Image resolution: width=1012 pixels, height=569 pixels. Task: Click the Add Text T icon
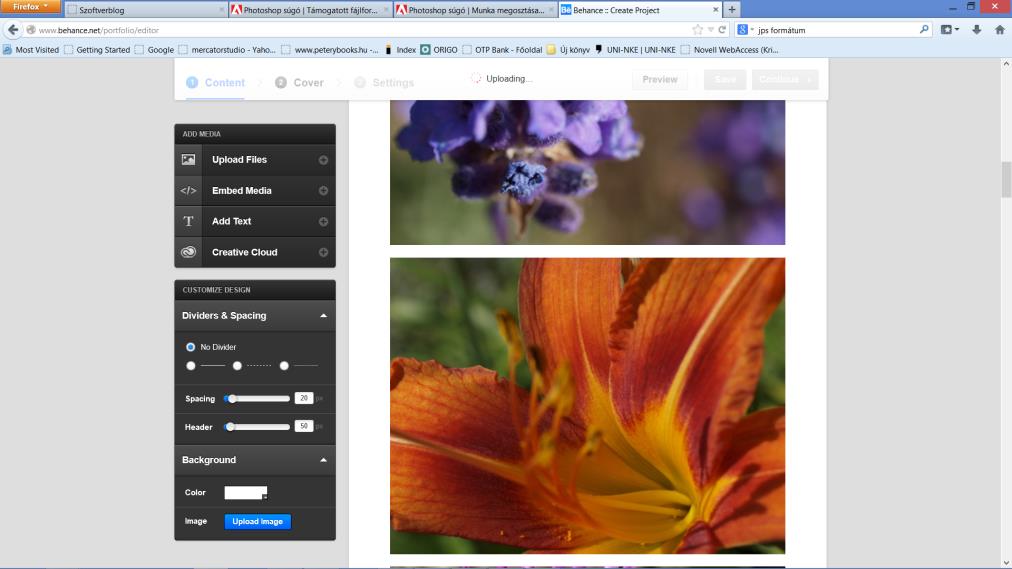pyautogui.click(x=188, y=221)
